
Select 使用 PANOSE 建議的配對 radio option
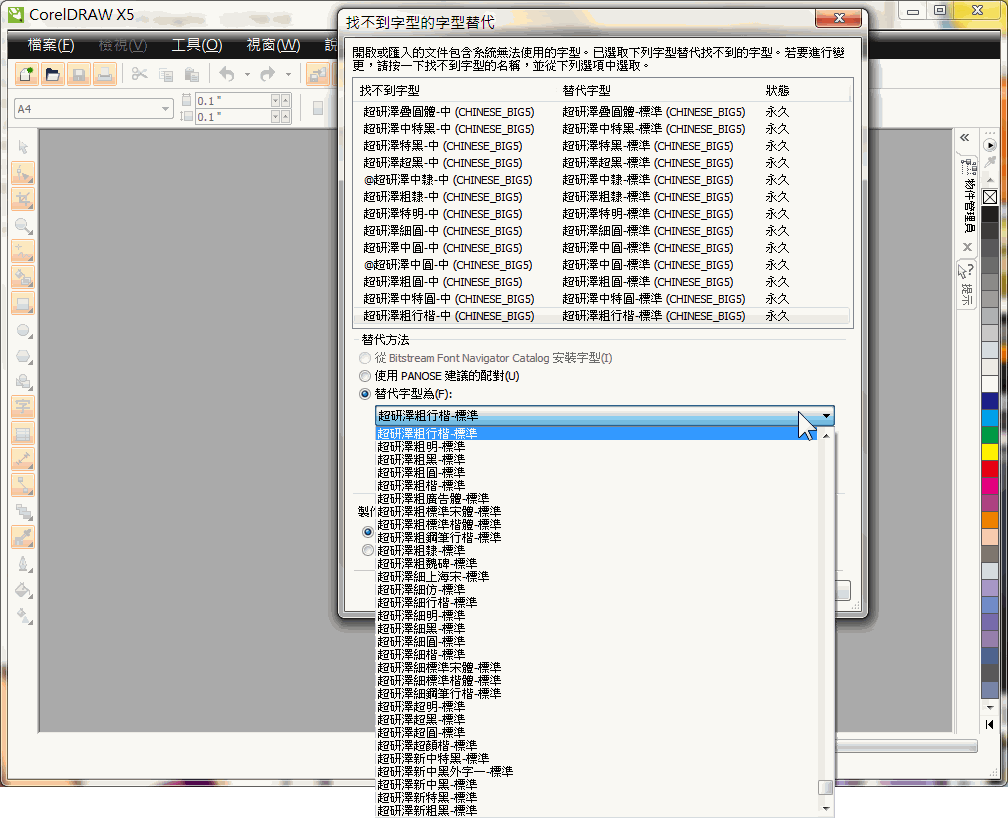pos(366,376)
